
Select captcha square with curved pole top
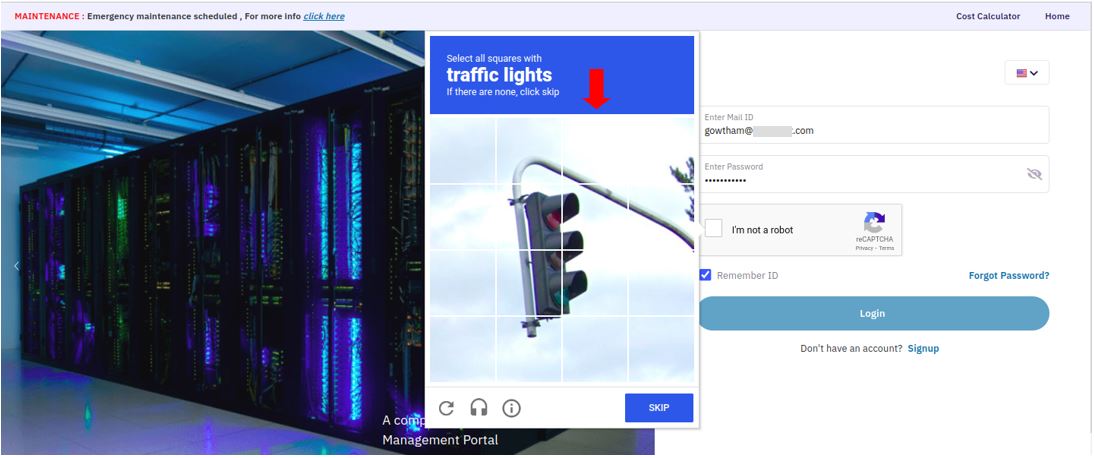529,151
